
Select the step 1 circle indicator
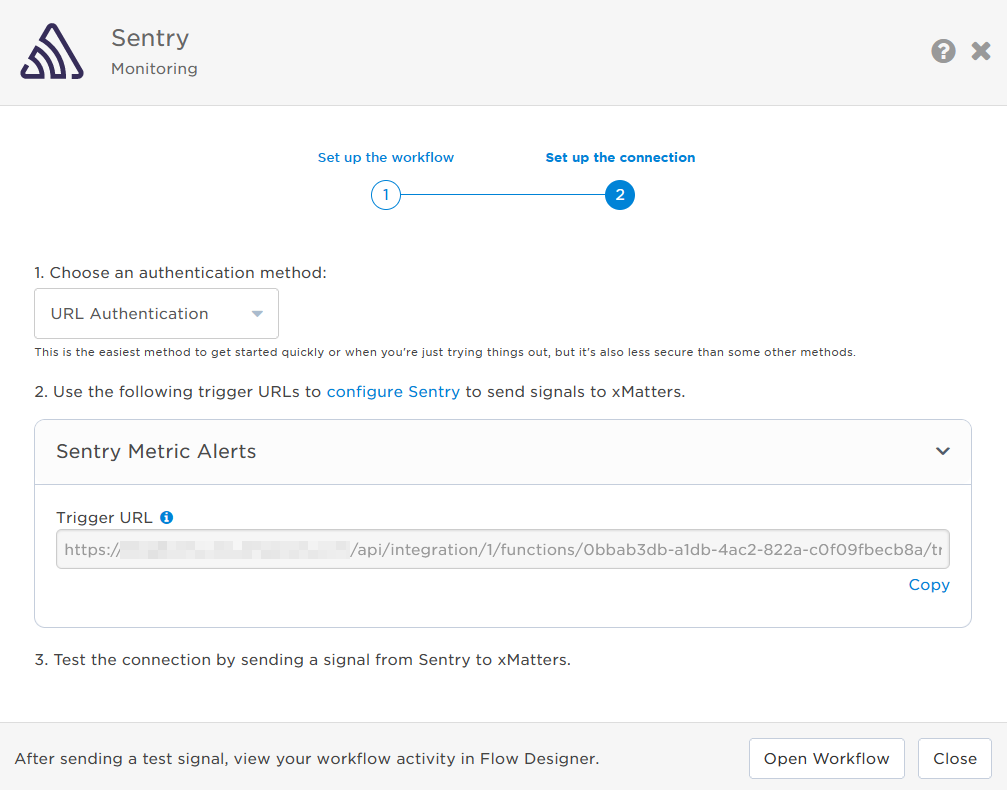click(385, 195)
